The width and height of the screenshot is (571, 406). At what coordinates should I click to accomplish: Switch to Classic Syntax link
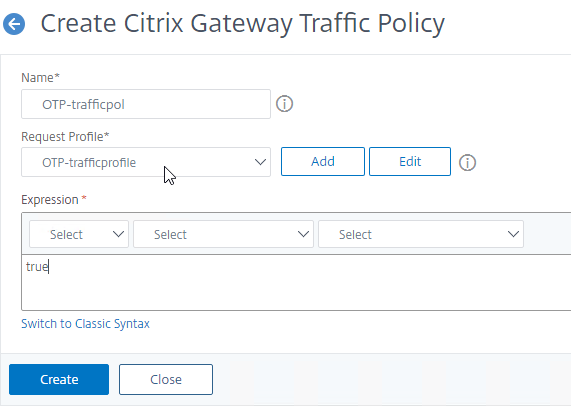(85, 324)
